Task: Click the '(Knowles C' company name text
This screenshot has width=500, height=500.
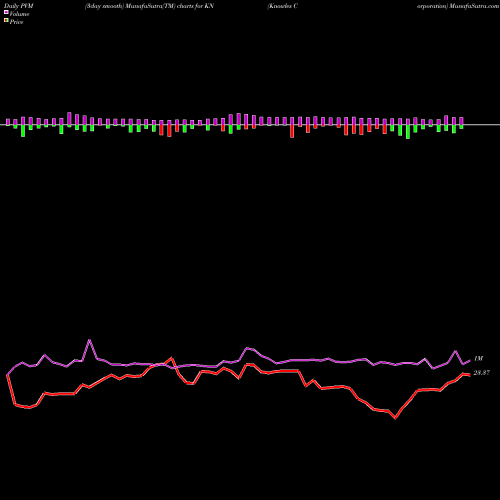Action: click(282, 6)
